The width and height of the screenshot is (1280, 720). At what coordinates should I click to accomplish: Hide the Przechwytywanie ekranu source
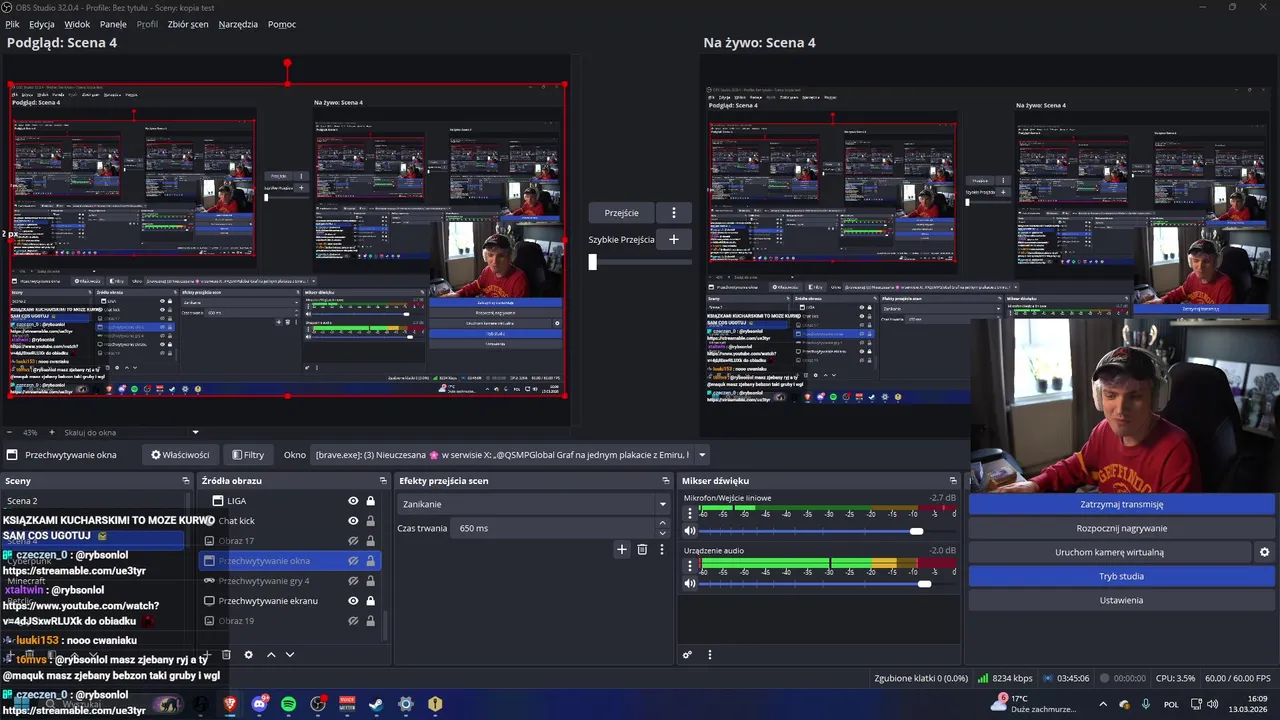tap(353, 601)
